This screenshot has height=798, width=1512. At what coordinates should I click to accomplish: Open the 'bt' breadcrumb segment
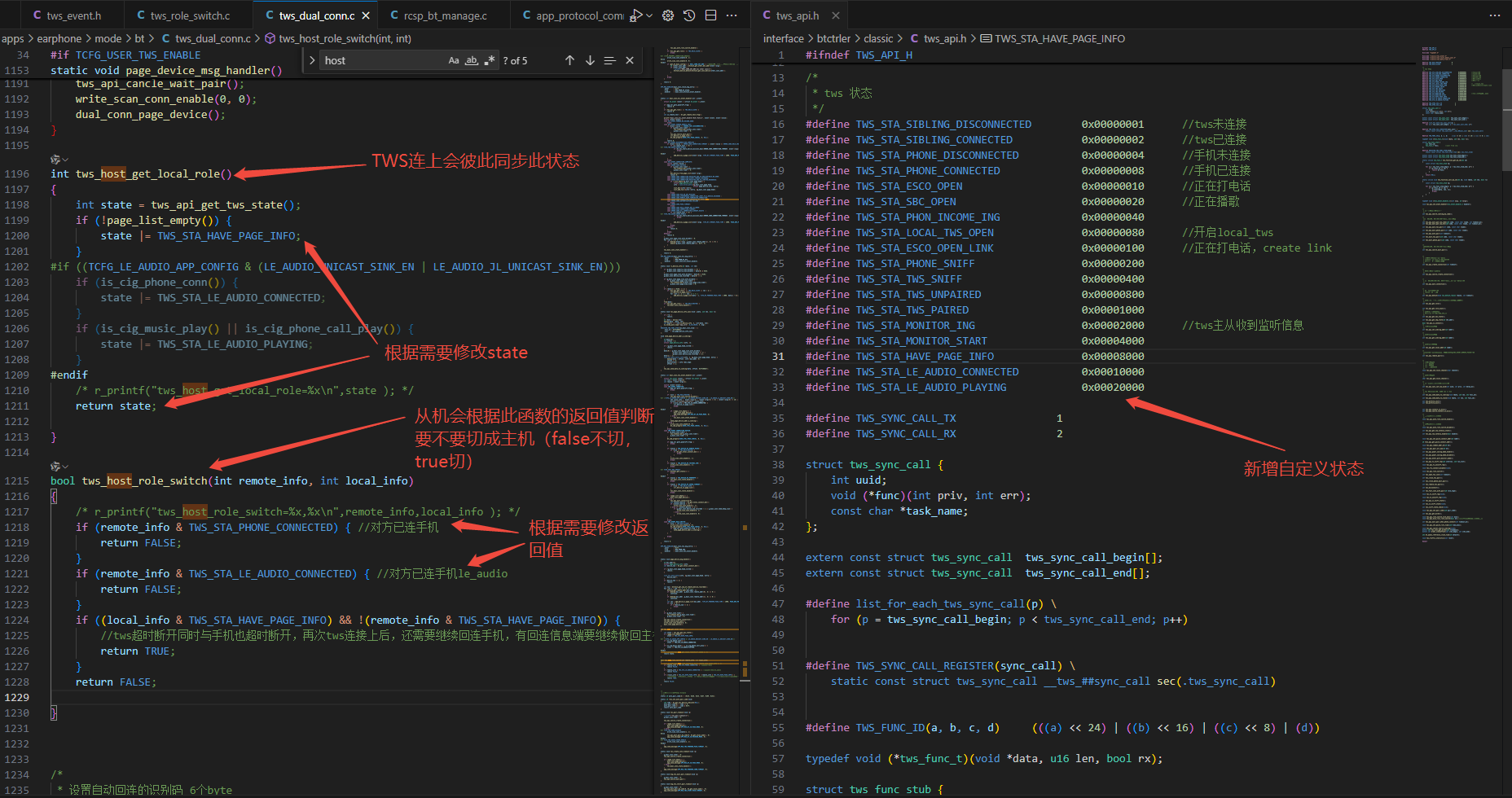(x=139, y=38)
